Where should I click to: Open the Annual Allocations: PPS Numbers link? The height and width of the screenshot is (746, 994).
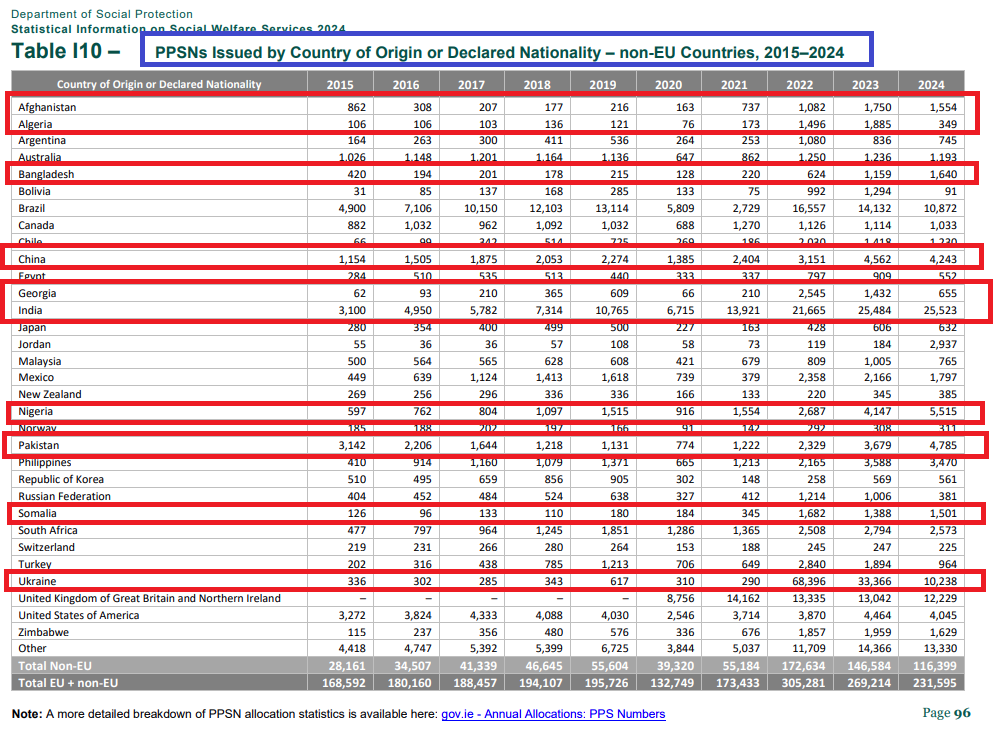click(553, 714)
